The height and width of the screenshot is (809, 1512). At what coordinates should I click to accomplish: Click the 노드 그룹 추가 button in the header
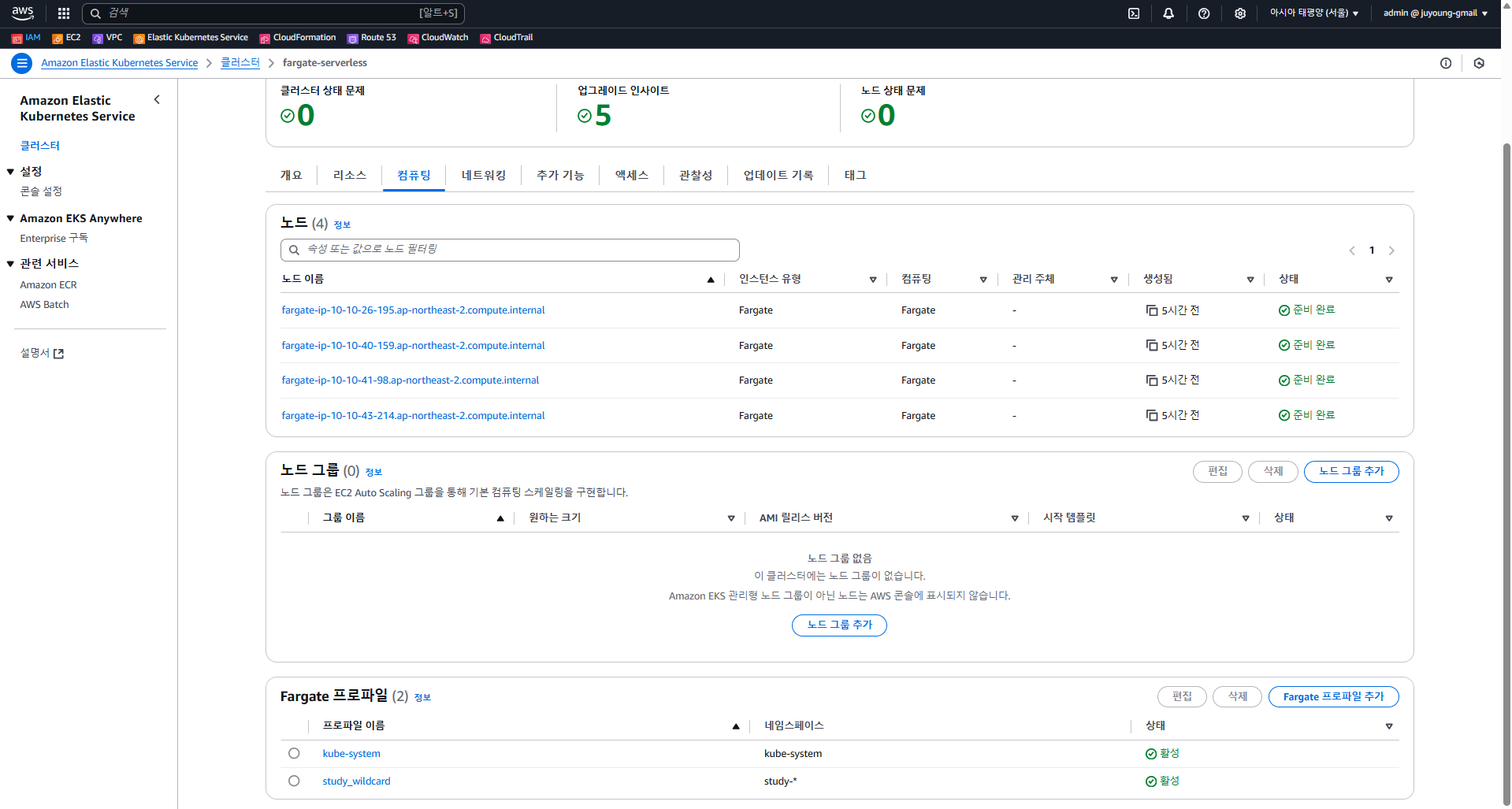point(1351,471)
